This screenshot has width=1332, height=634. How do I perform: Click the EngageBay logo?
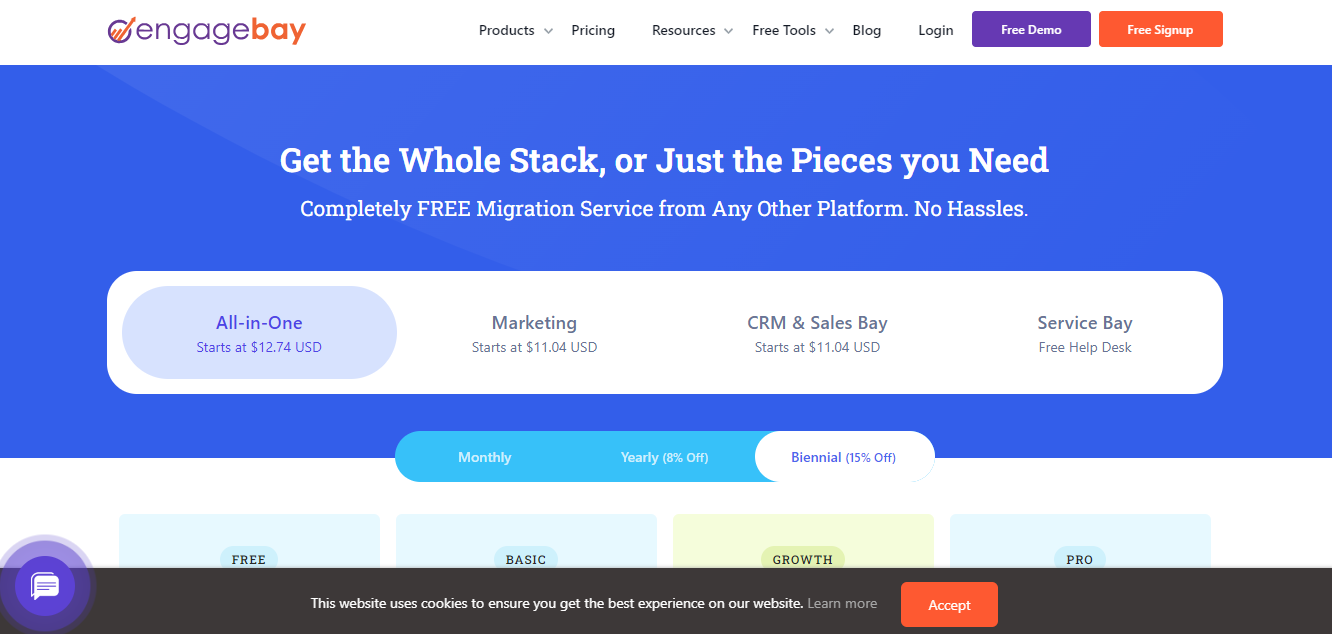pyautogui.click(x=207, y=30)
